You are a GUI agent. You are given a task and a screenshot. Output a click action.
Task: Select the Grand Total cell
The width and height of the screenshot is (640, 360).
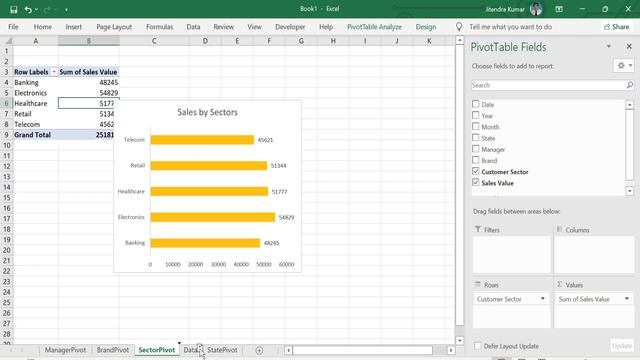(36, 135)
